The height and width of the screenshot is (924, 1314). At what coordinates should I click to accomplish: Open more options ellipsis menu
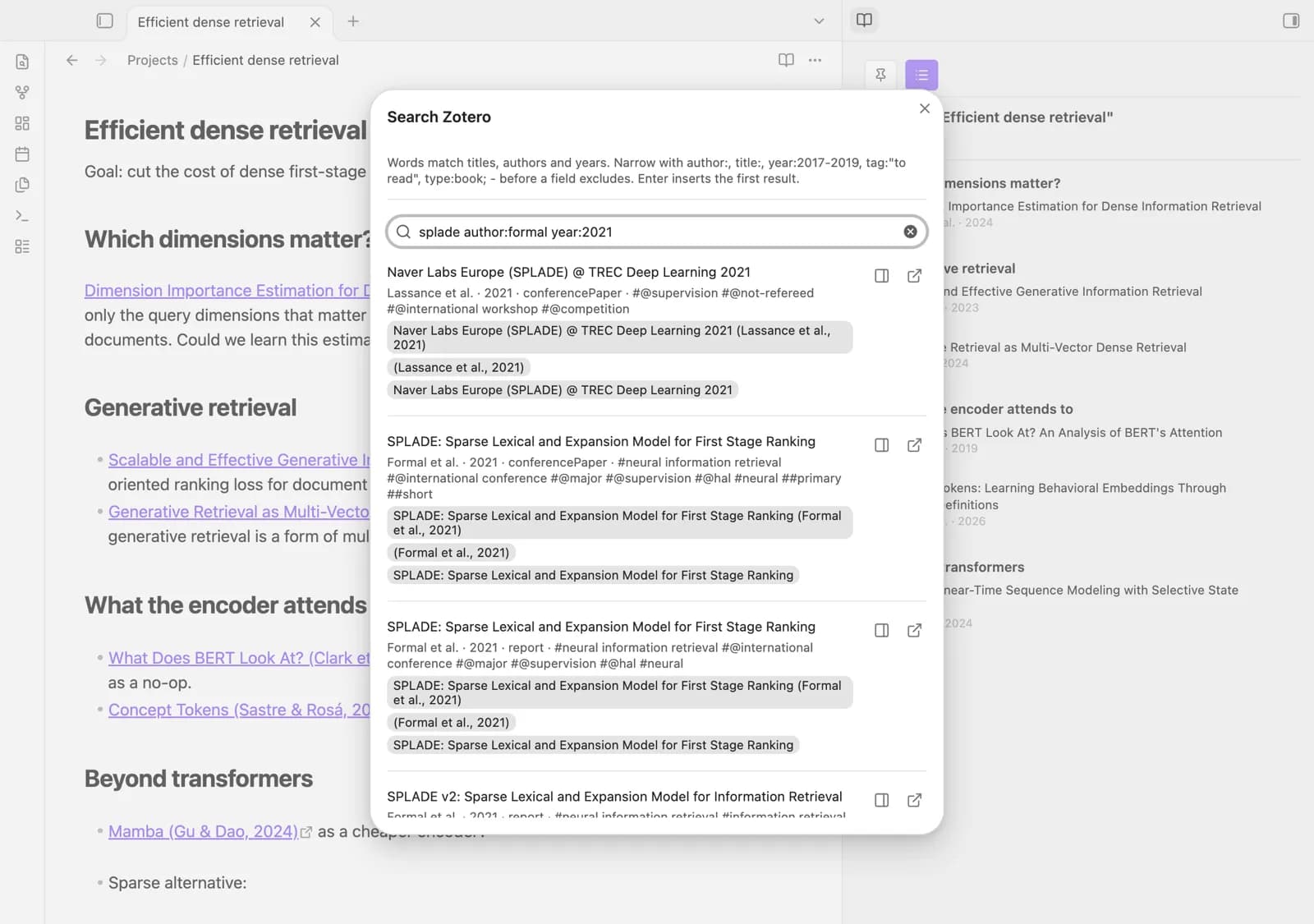(815, 60)
